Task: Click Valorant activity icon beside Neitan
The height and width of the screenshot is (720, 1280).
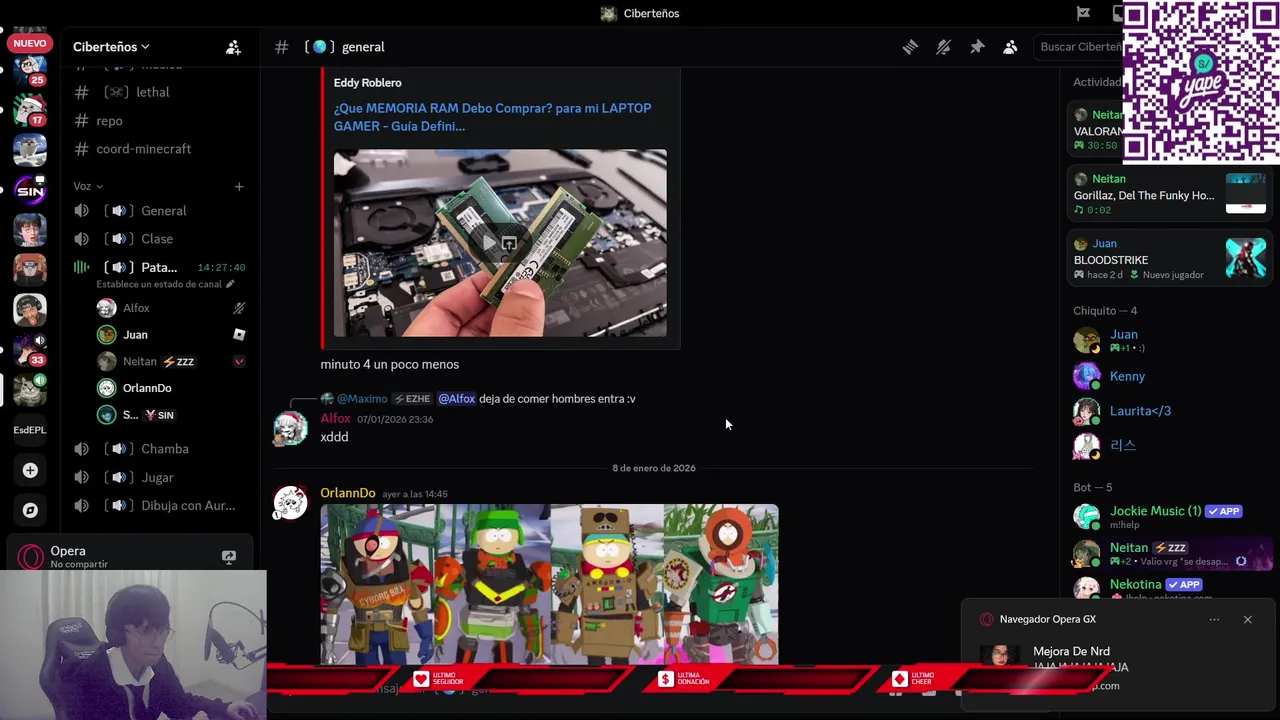Action: click(x=239, y=361)
